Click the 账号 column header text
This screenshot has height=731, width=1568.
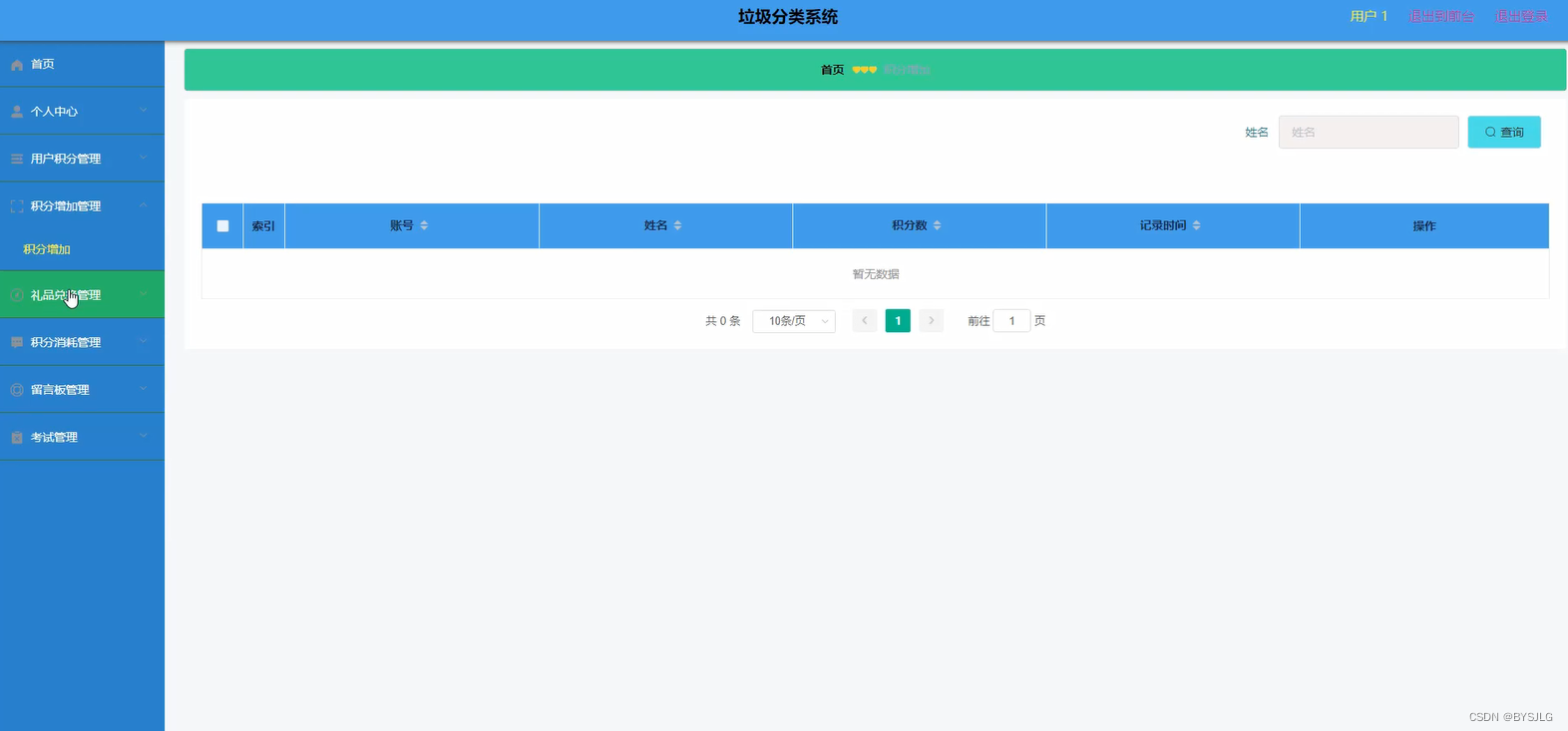[401, 225]
